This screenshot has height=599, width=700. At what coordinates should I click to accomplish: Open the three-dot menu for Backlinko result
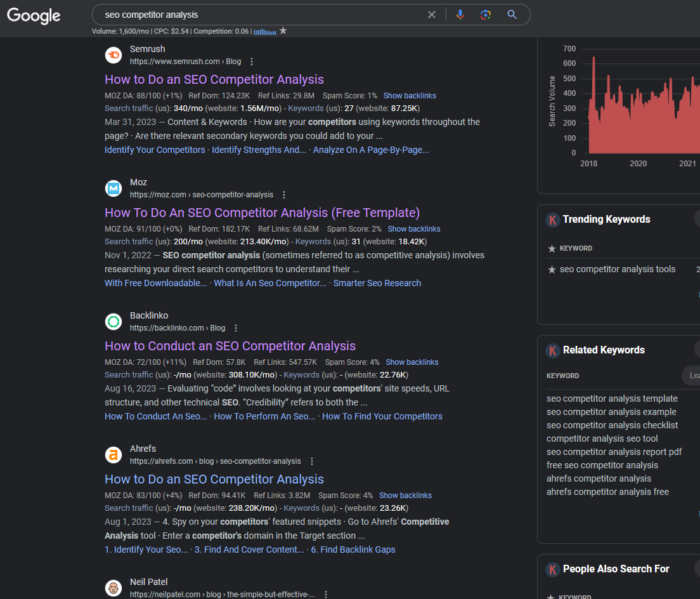tap(236, 328)
